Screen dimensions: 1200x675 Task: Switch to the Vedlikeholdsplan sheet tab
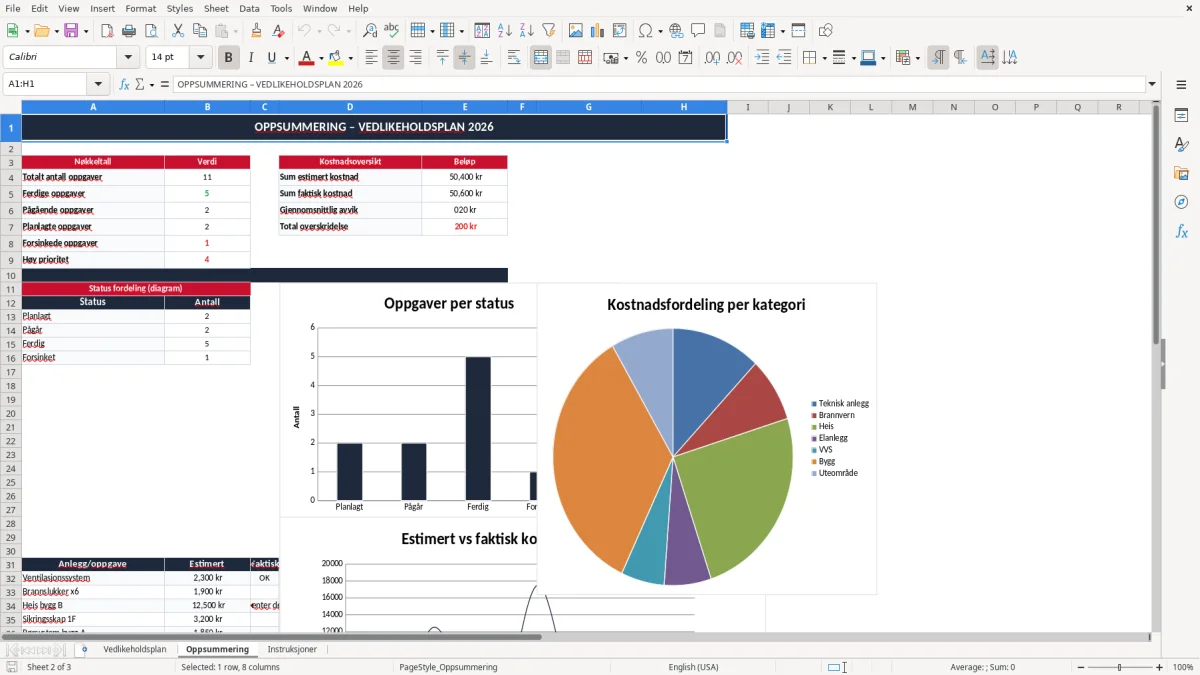pos(135,650)
